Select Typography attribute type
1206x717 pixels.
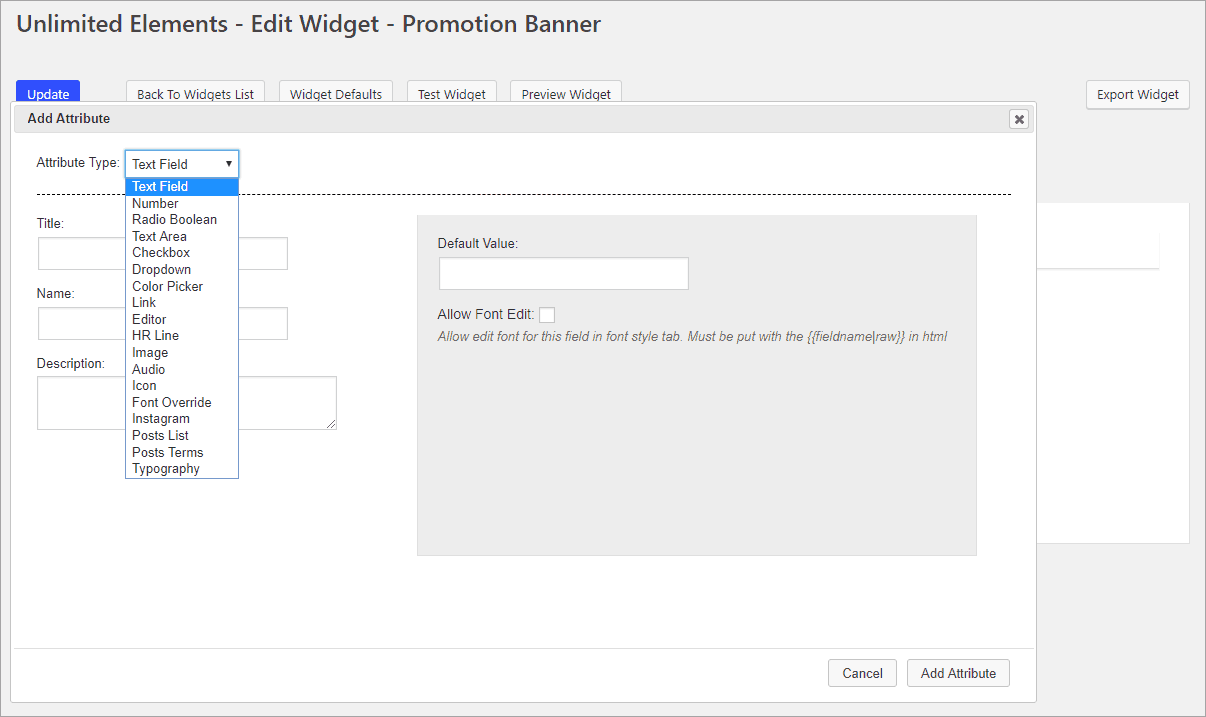coord(182,469)
